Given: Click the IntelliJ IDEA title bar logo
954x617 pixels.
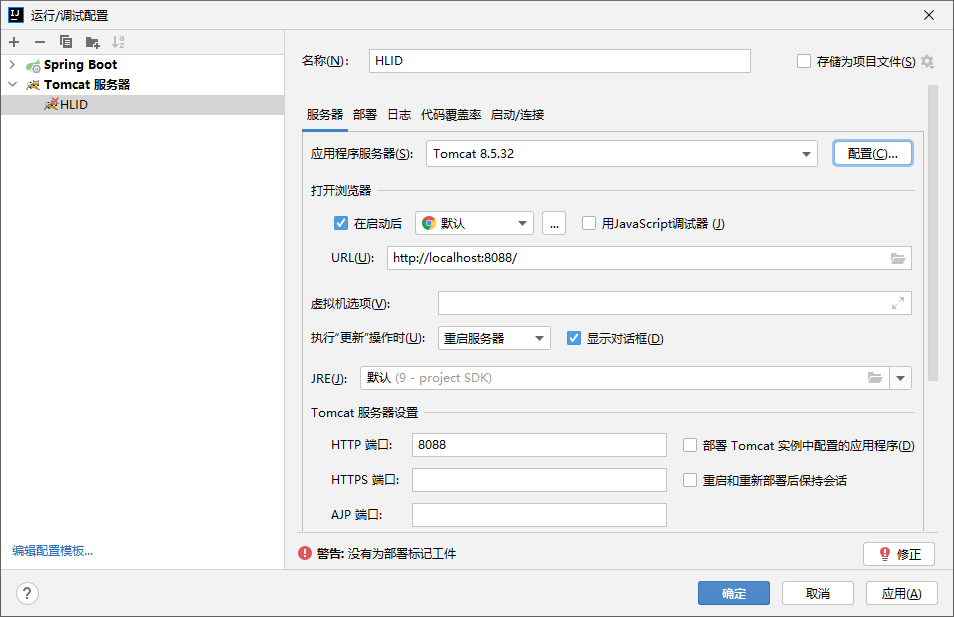Looking at the screenshot, I should click(16, 15).
